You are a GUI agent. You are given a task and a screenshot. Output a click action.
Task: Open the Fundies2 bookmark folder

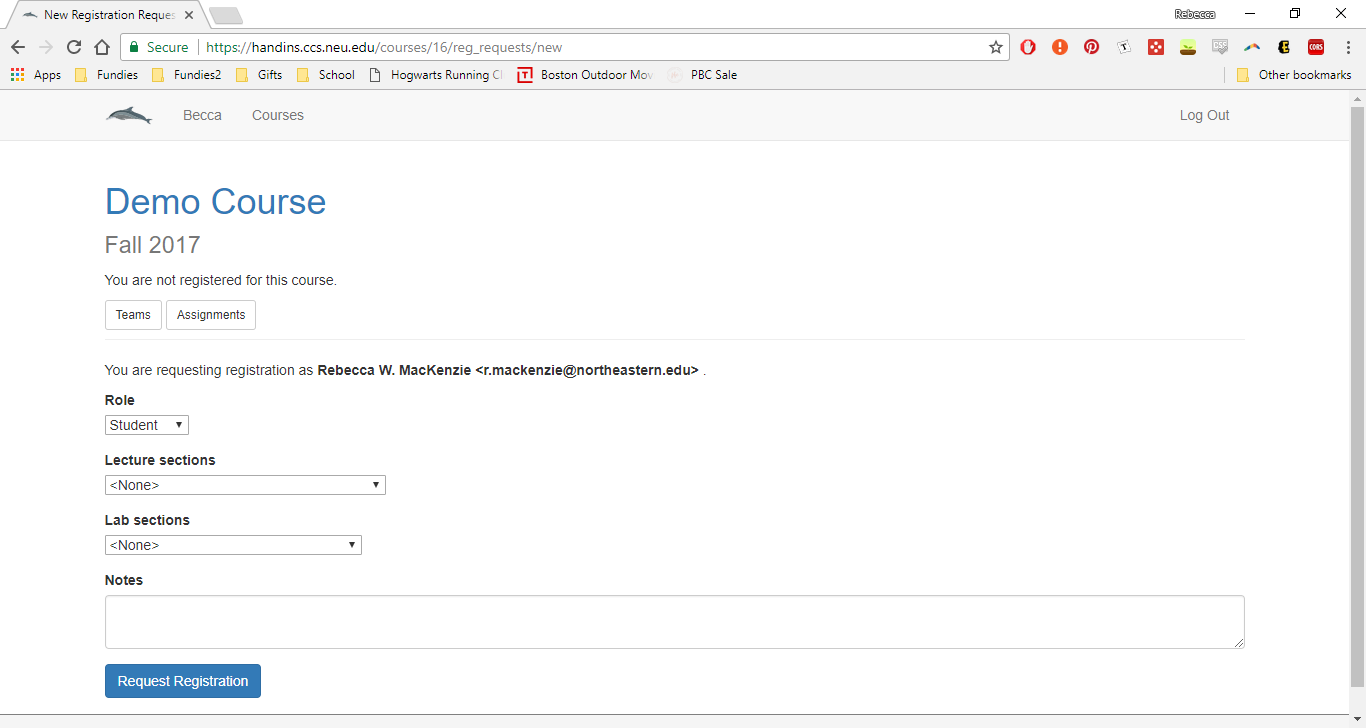(x=187, y=75)
